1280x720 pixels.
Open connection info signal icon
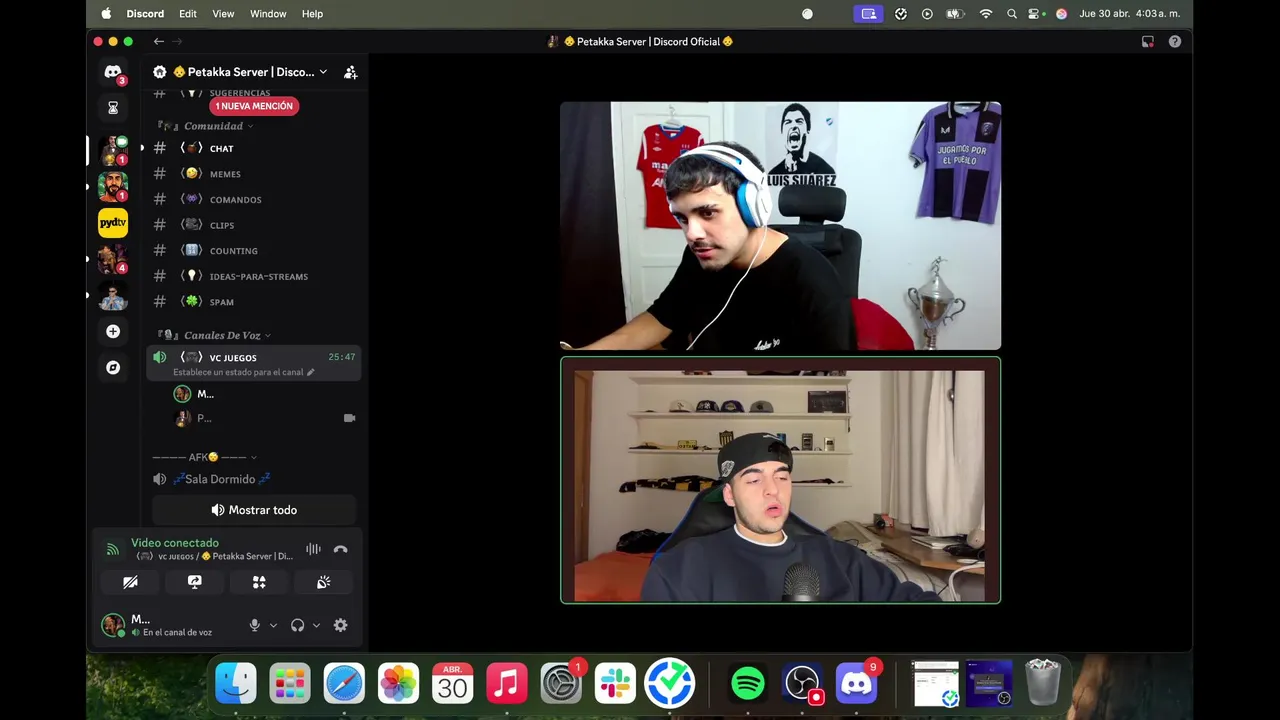112,549
